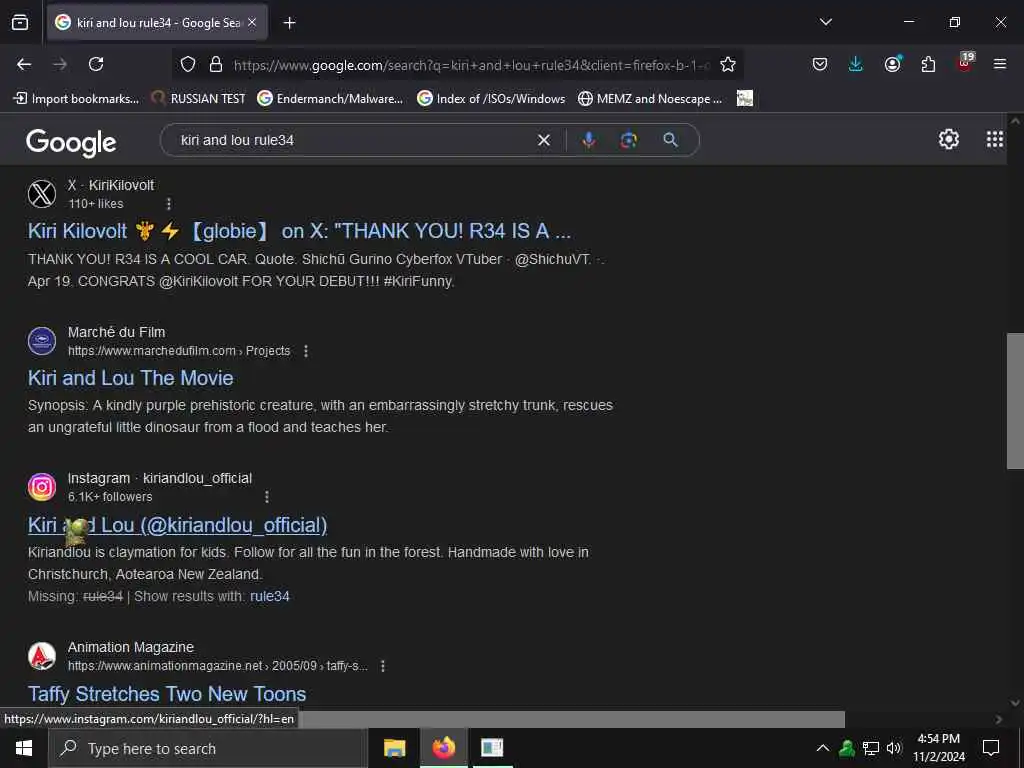
Task: Click the last picture-icon bookmark in the bookmarks bar
Action: 744,99
